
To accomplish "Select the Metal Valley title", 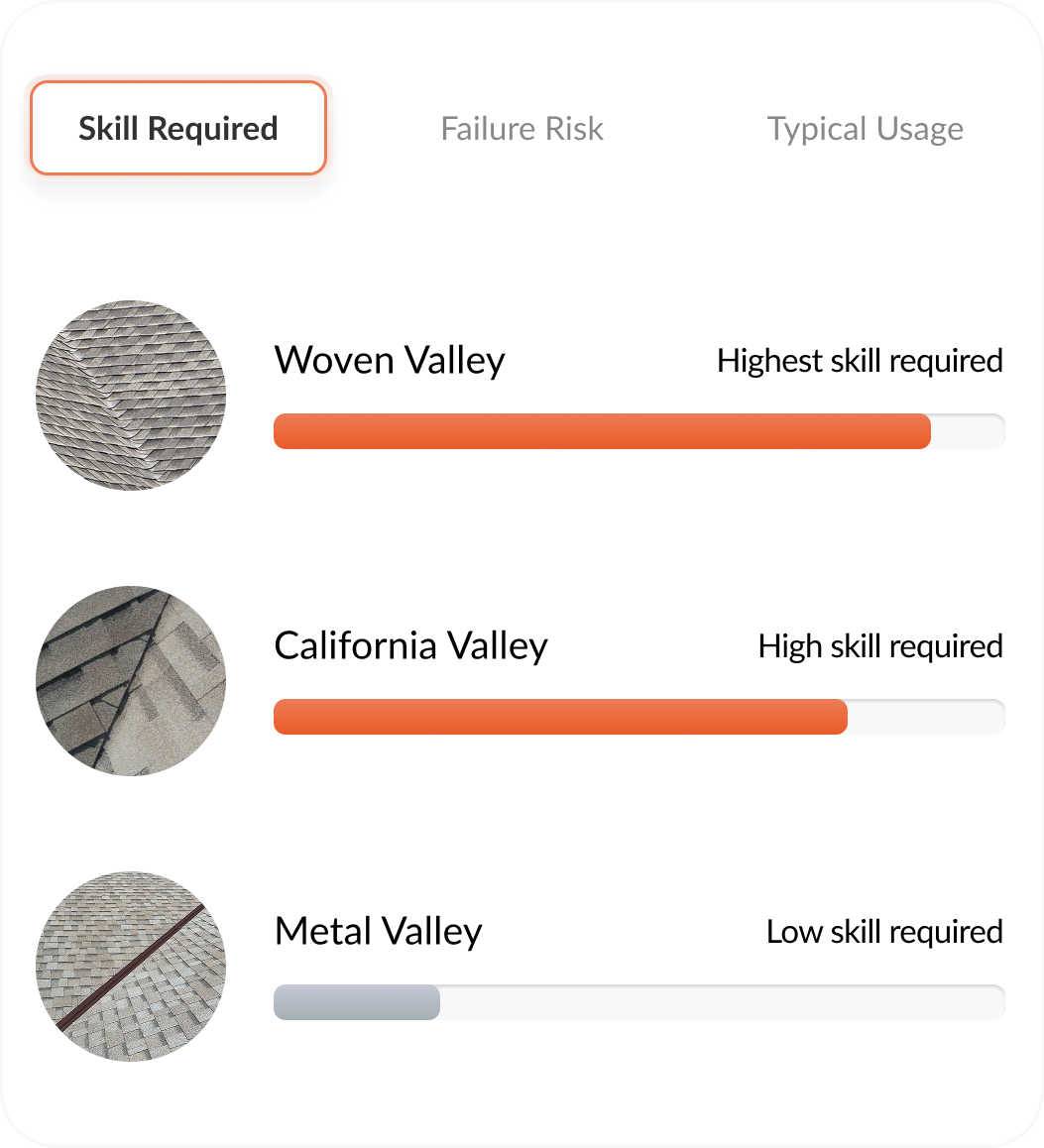I will tap(378, 931).
